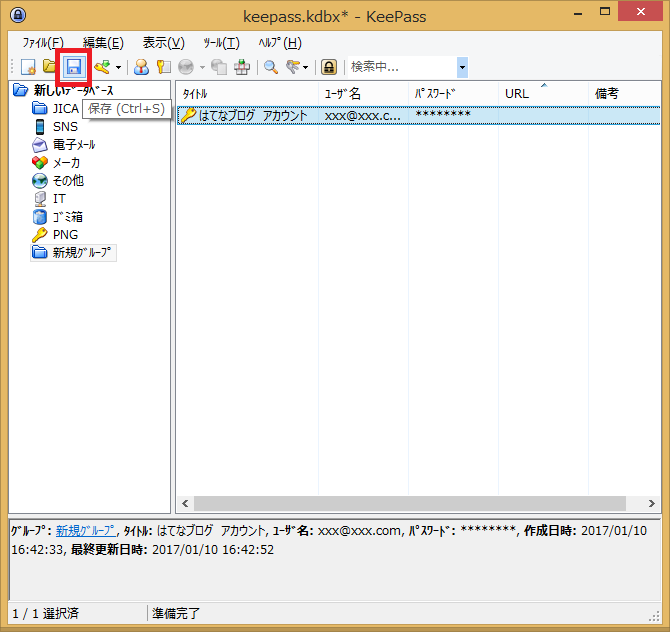Click the New database toolbar icon
The height and width of the screenshot is (632, 670).
pos(29,67)
